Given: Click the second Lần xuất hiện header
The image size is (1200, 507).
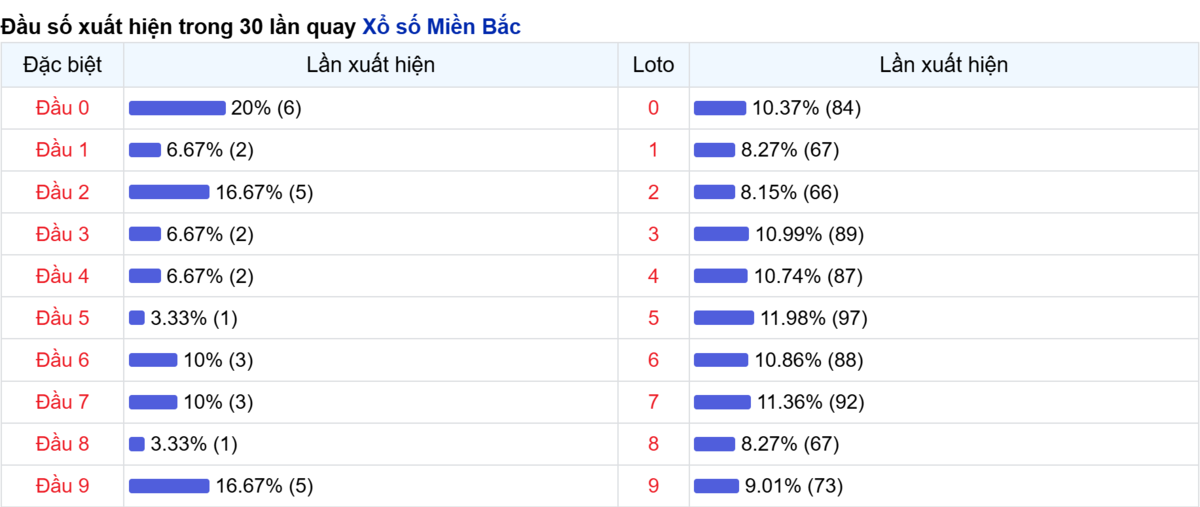Looking at the screenshot, I should coord(944,65).
